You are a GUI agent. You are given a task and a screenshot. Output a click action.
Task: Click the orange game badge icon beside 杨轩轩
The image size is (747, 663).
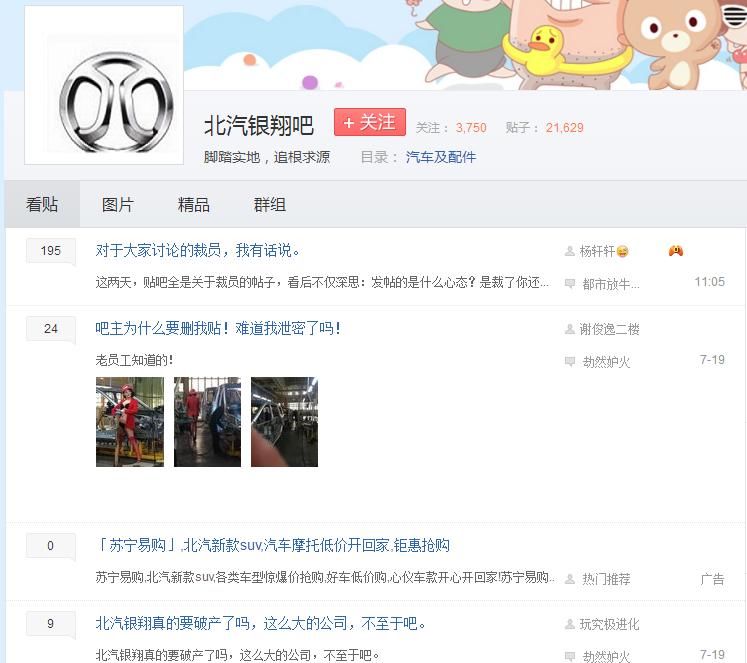[x=676, y=251]
